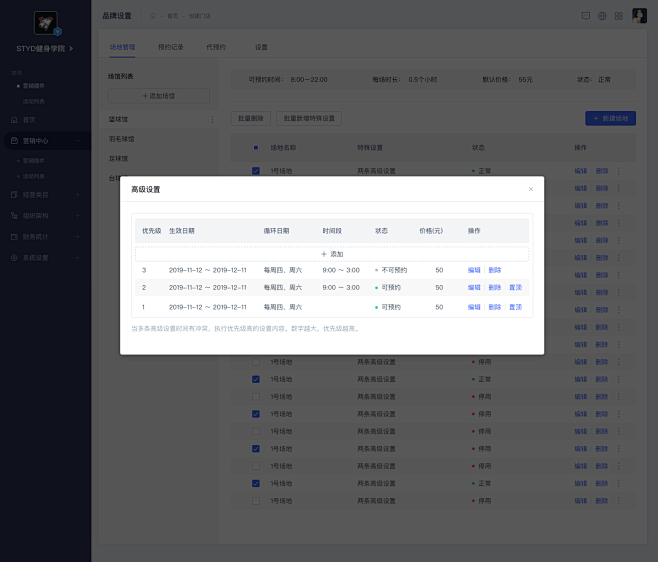Click the STYD brand logo in sidebar
658x562 pixels.
tap(45, 23)
